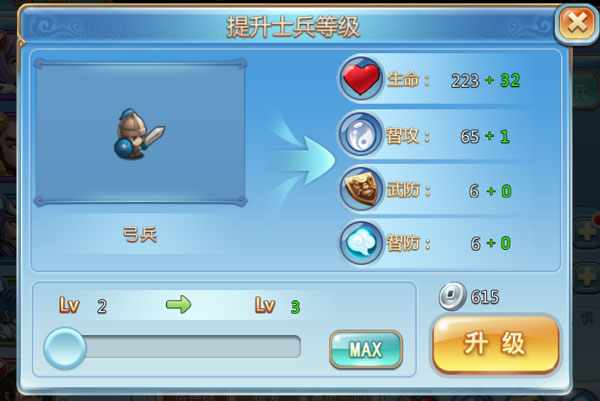Close the upgrade soldier dialog
The height and width of the screenshot is (401, 600).
point(577,24)
